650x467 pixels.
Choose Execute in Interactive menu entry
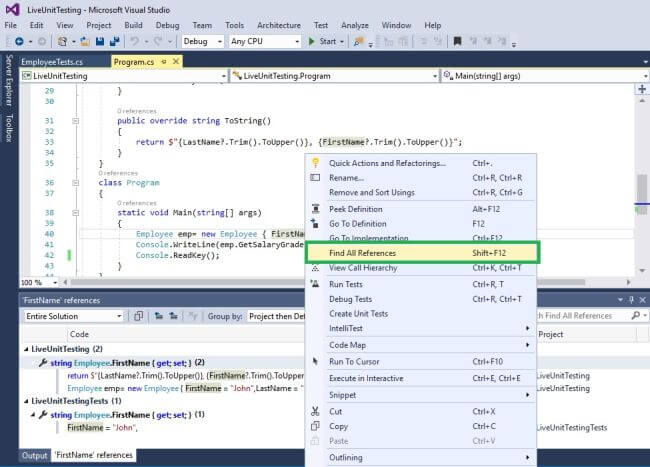pyautogui.click(x=421, y=378)
